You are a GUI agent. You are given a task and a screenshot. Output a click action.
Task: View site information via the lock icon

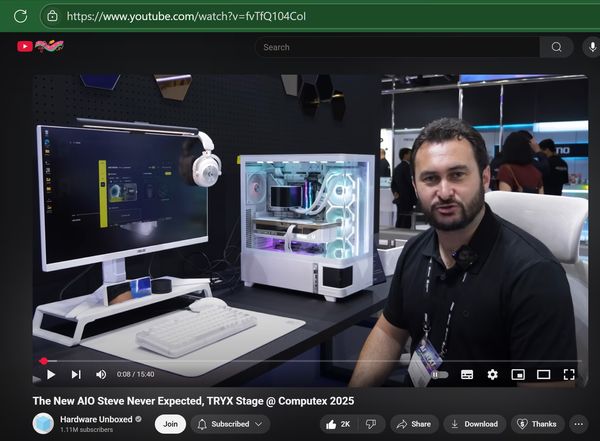coord(52,16)
